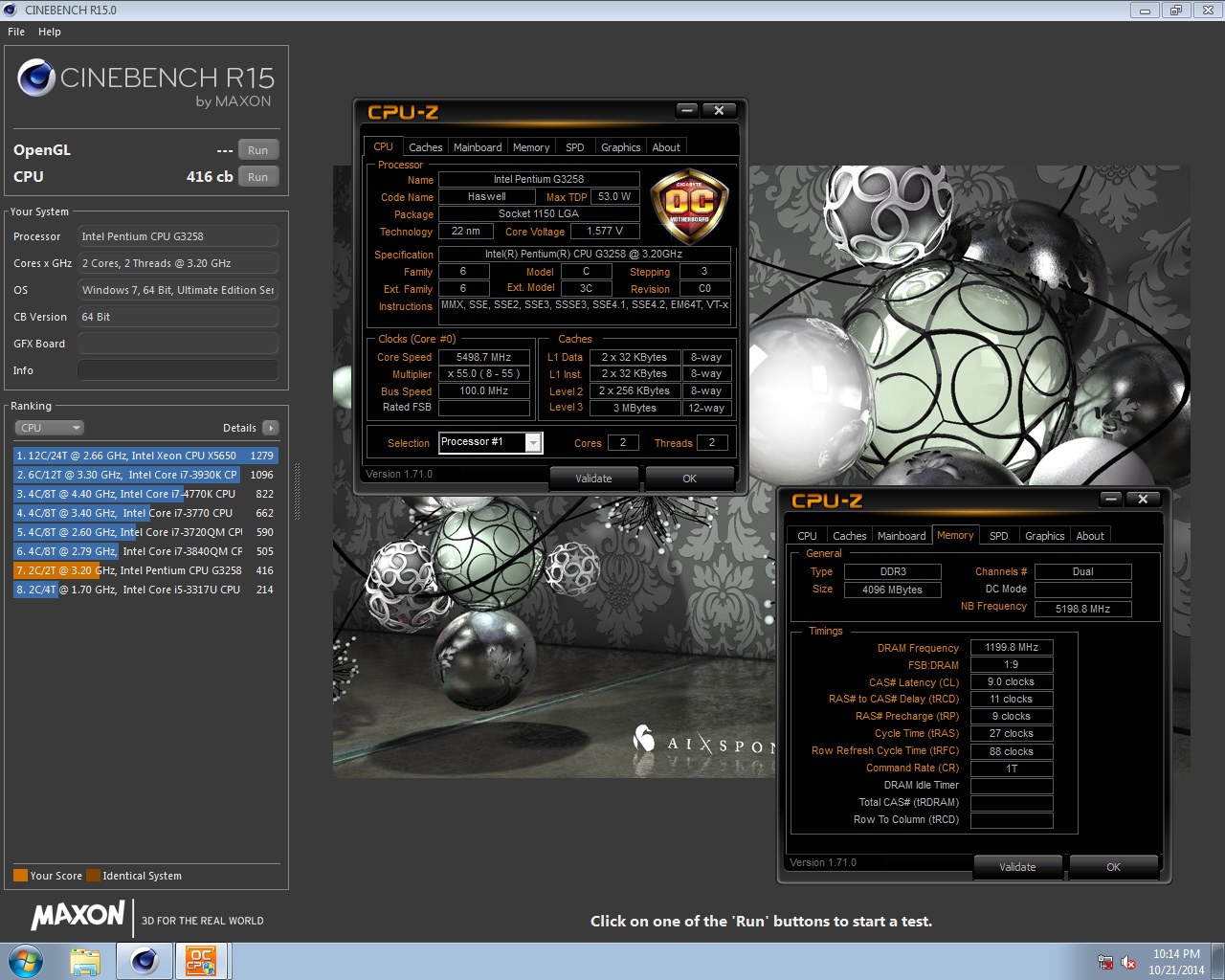
Task: Select ranking row Pentium CPU G3258
Action: point(145,570)
